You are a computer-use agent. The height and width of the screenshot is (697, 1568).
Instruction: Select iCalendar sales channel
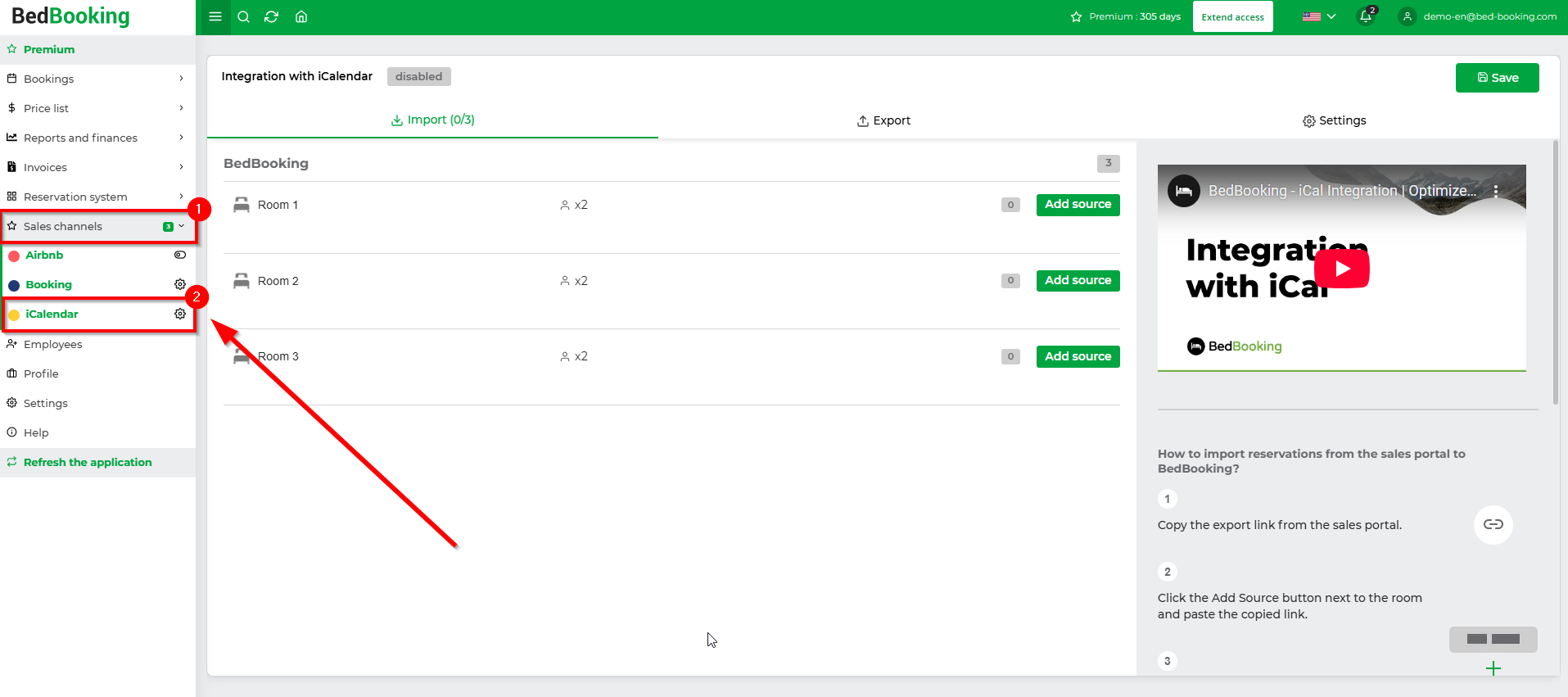pyautogui.click(x=52, y=314)
